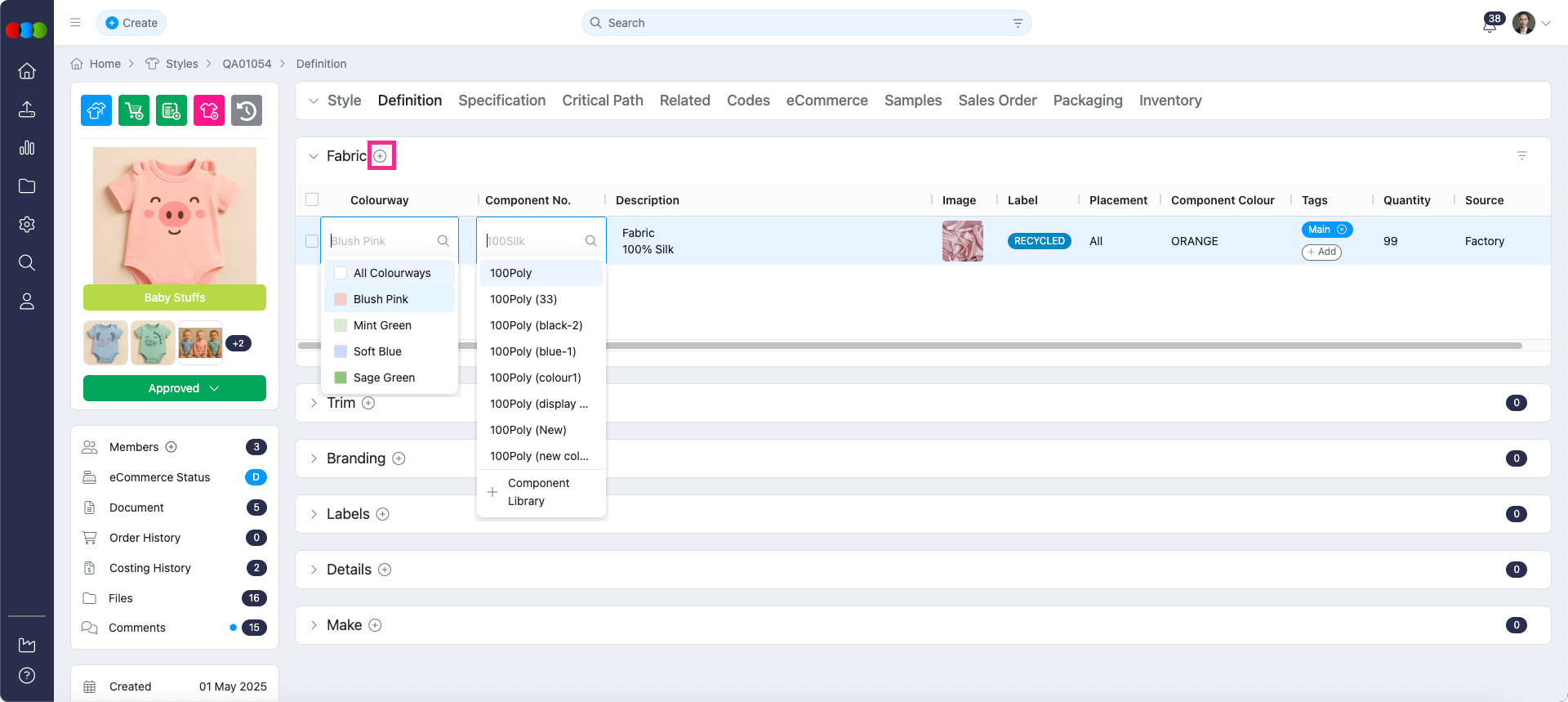
Task: Toggle the fabric row checkbox
Action: 311,241
